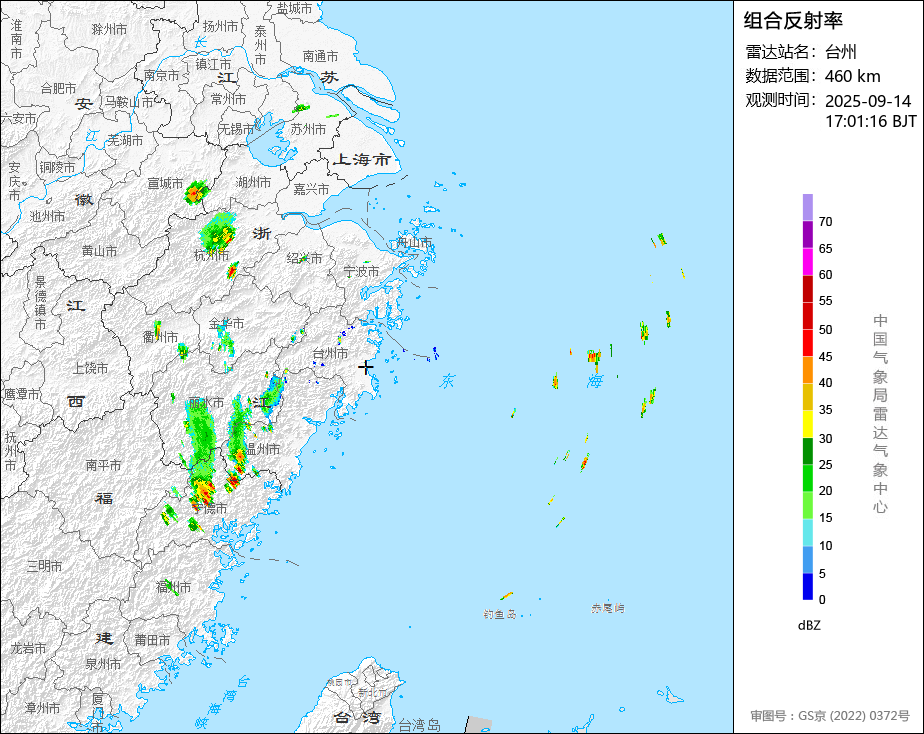Click the 漳州市 city label
The image size is (924, 734).
tap(42, 707)
